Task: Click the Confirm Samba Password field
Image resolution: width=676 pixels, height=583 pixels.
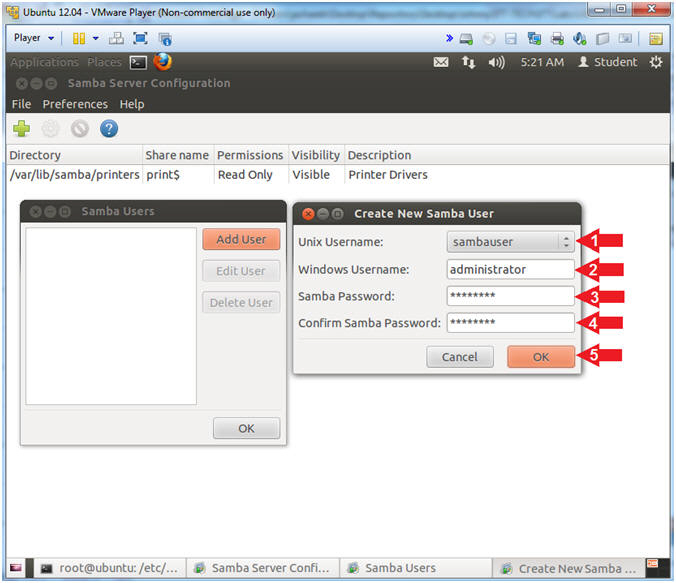Action: coord(510,323)
